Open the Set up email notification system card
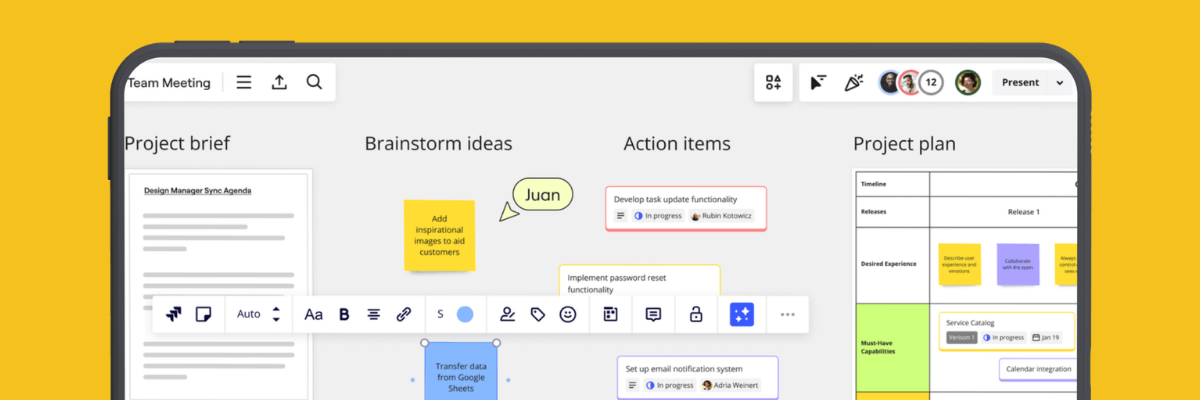Viewport: 1200px width, 400px height. [697, 378]
